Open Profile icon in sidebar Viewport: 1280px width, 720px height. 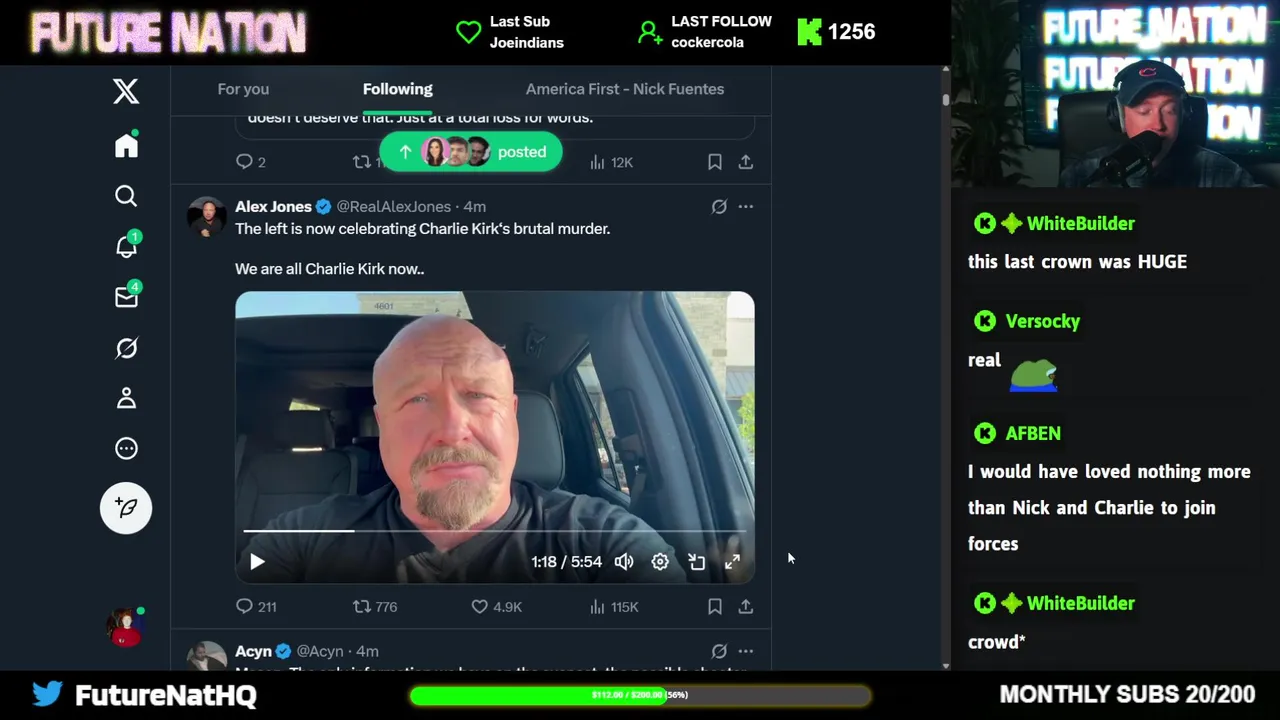click(126, 398)
